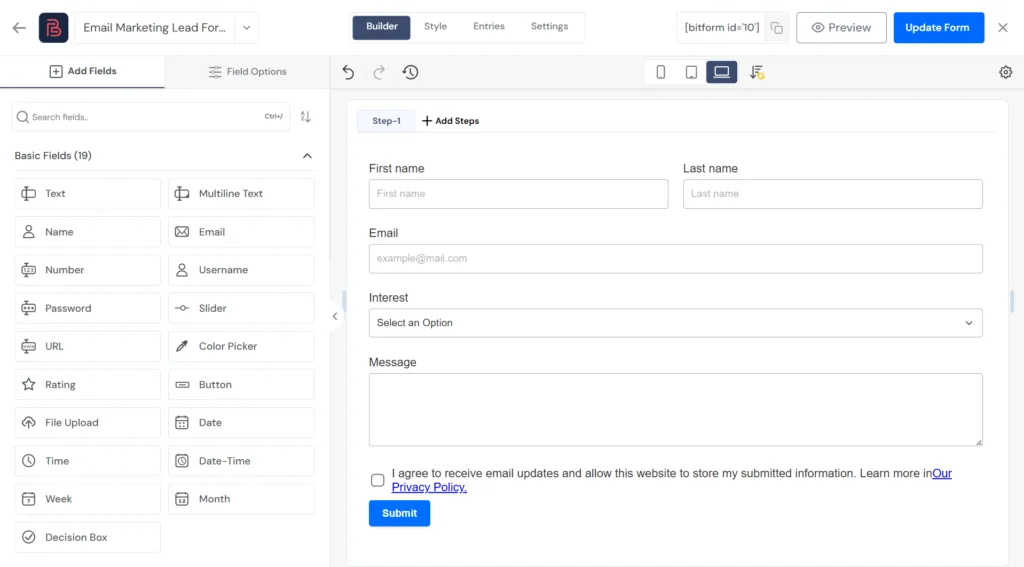Click the Update Form button
Screen dimensions: 1024x567
click(x=938, y=27)
